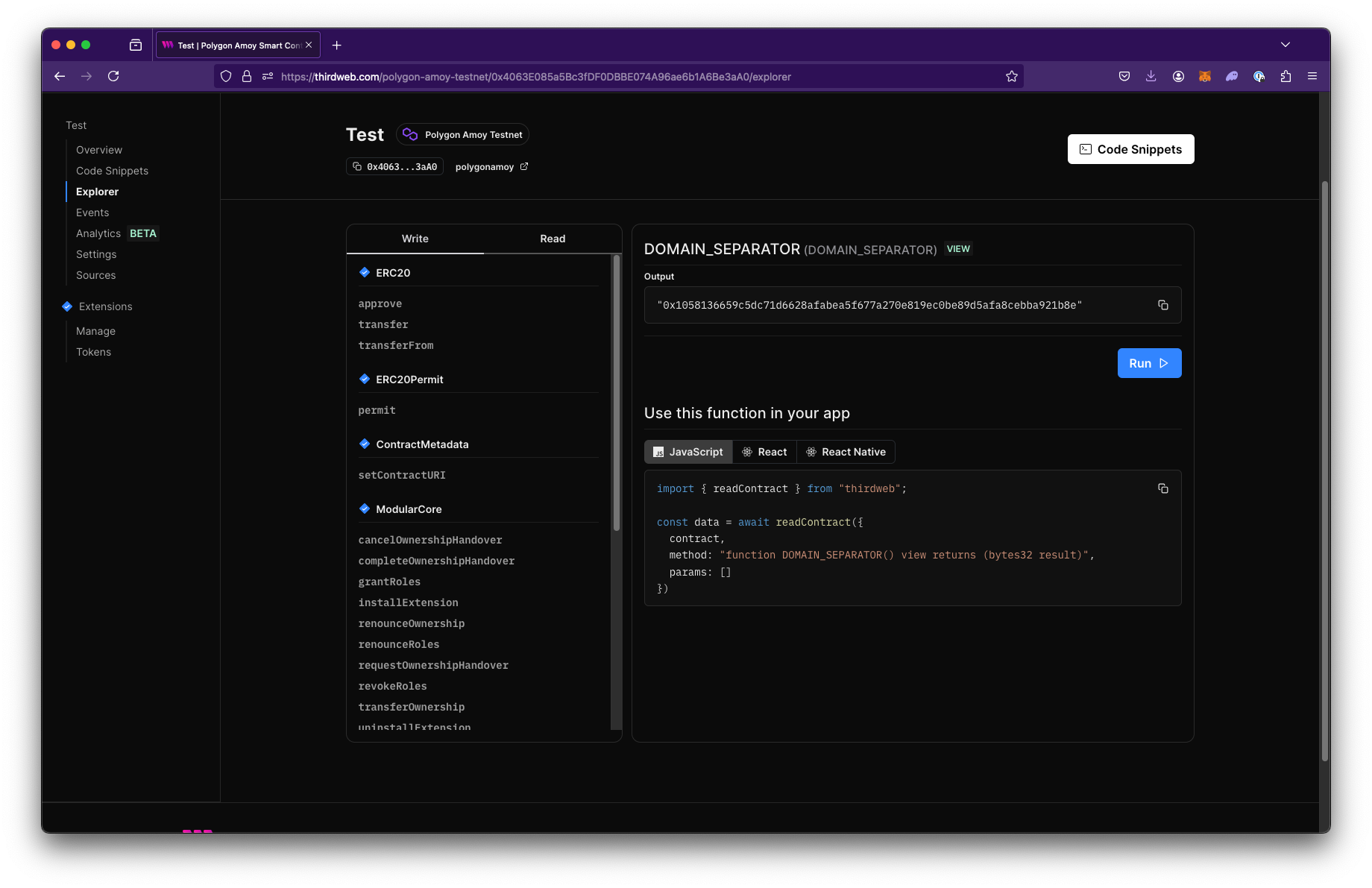
Task: Go forward to the next page
Action: click(86, 76)
